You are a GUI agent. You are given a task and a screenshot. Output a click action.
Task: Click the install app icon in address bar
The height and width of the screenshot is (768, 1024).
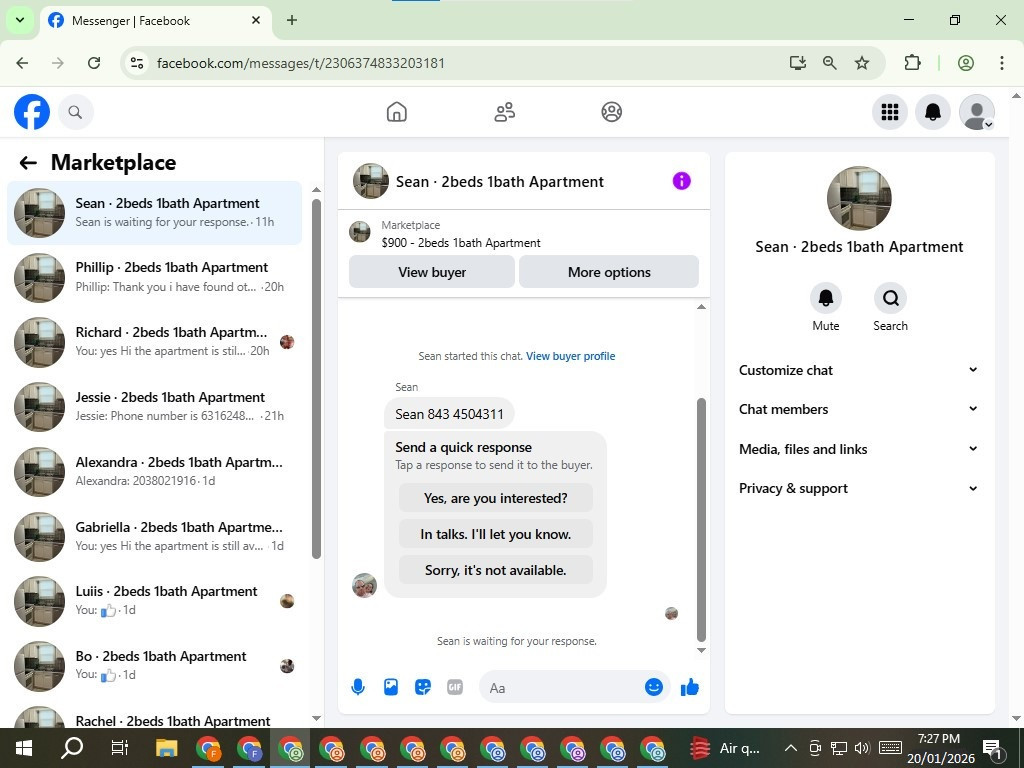[x=797, y=63]
